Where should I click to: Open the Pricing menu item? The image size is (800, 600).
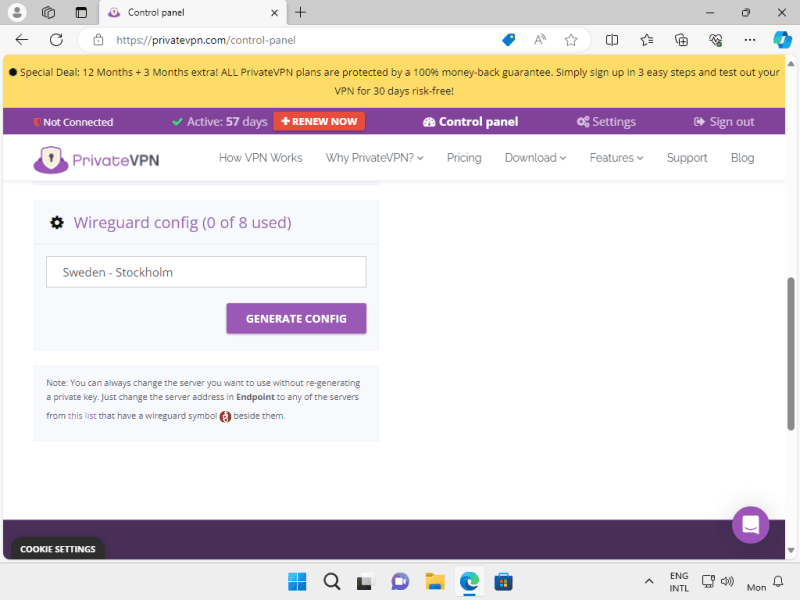click(x=464, y=158)
